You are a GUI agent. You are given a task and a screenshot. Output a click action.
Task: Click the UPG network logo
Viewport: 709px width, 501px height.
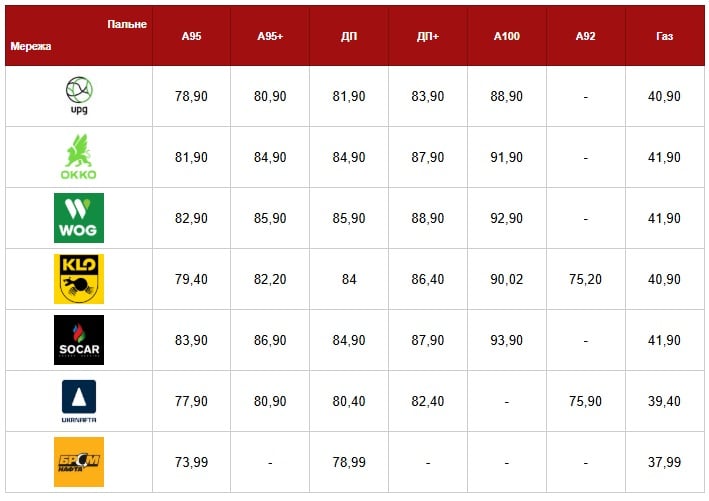click(79, 95)
